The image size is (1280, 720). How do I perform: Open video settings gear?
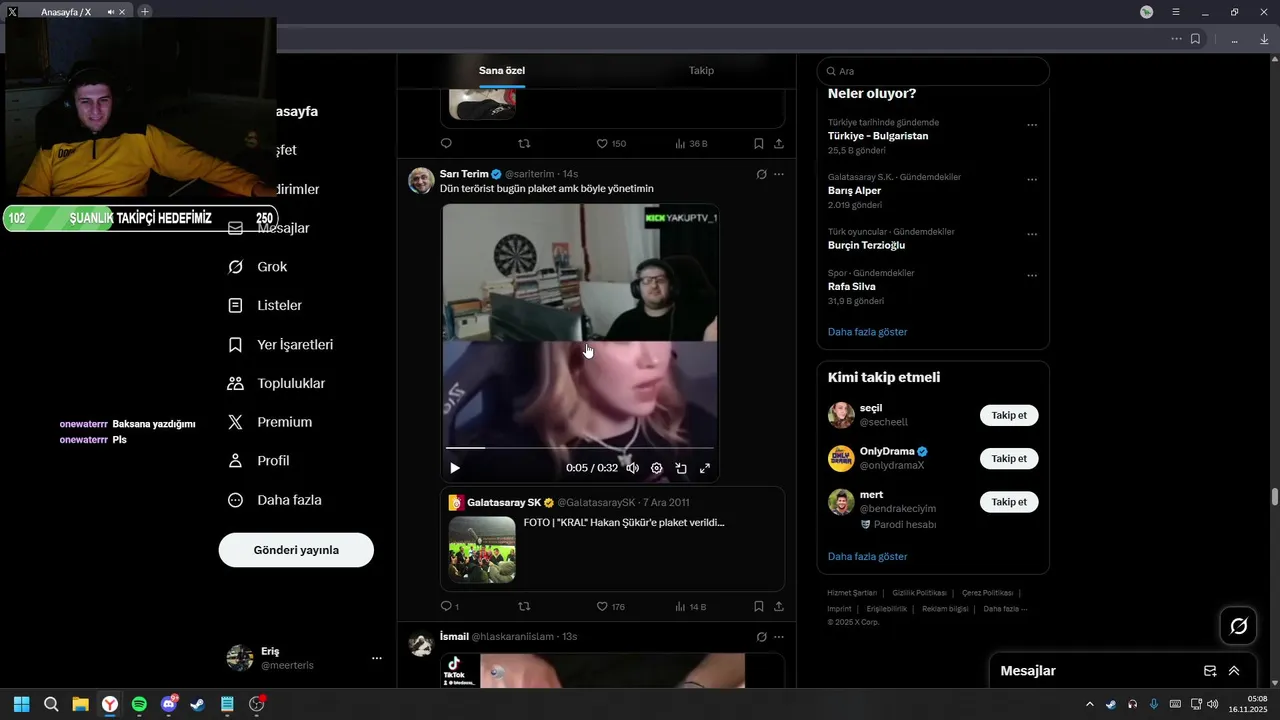point(657,468)
